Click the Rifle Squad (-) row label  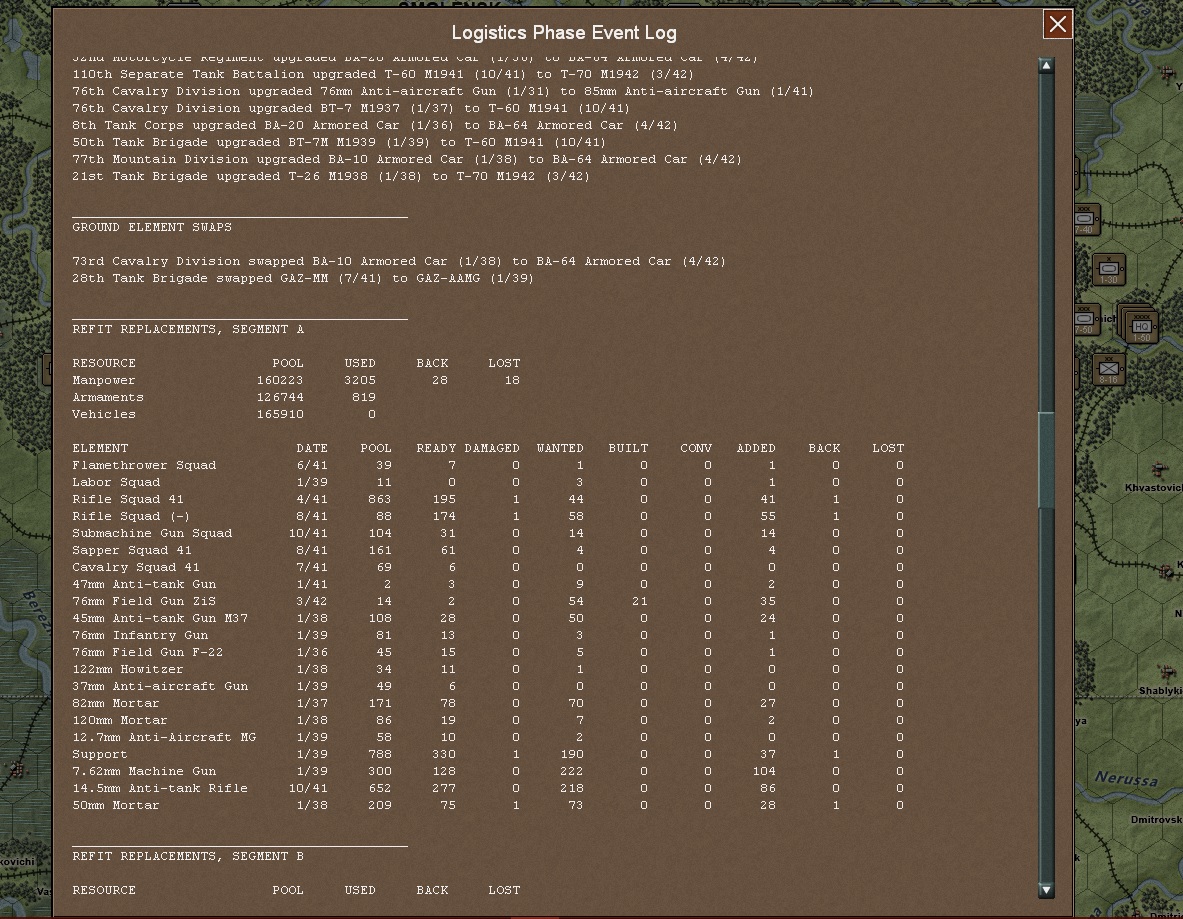tap(131, 516)
